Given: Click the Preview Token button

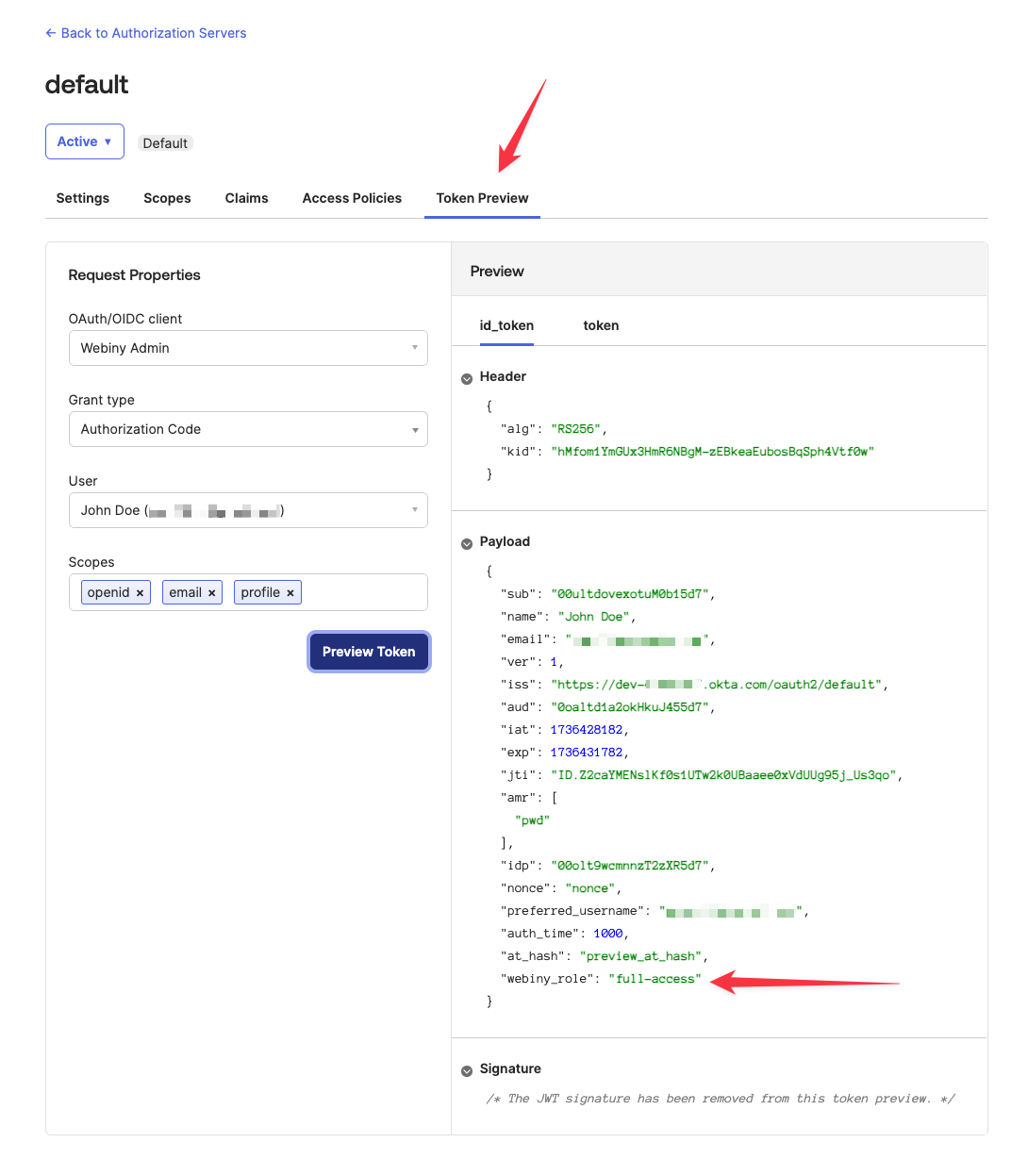Looking at the screenshot, I should [369, 652].
